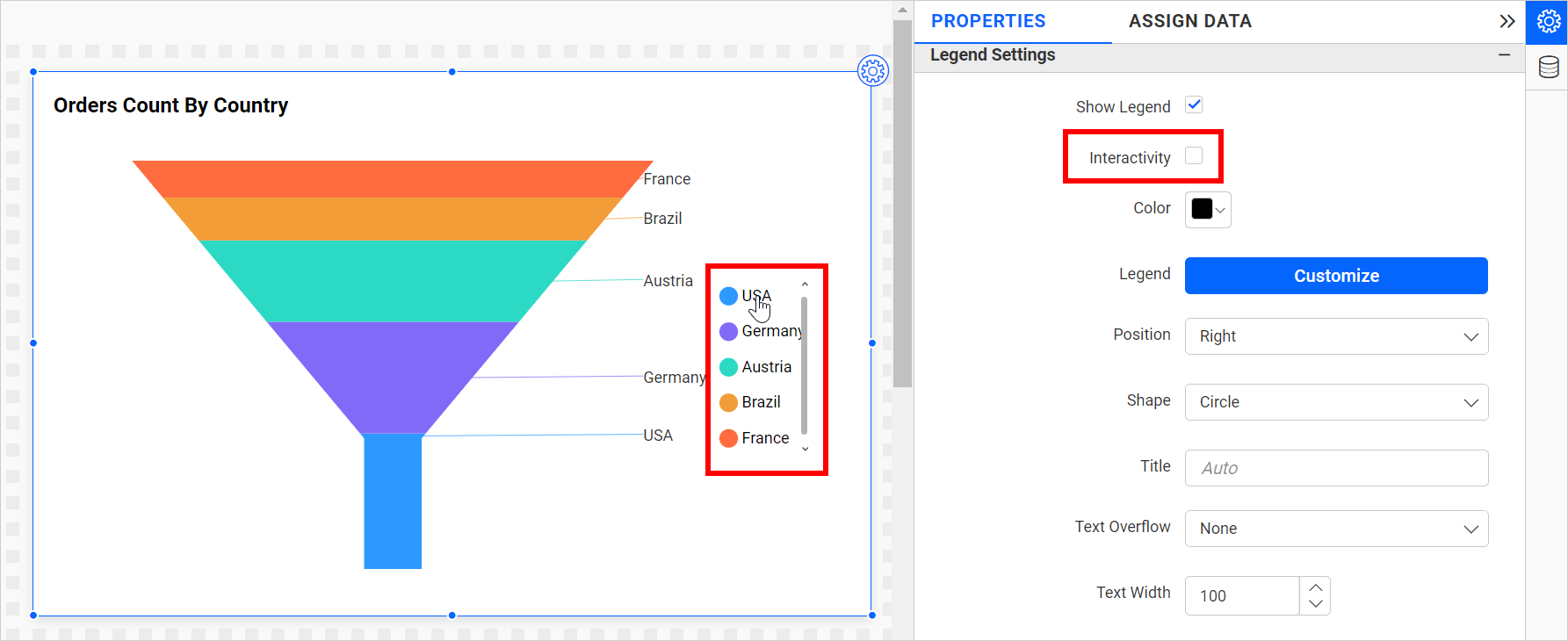Open the Position dropdown showing Right

pos(1335,336)
